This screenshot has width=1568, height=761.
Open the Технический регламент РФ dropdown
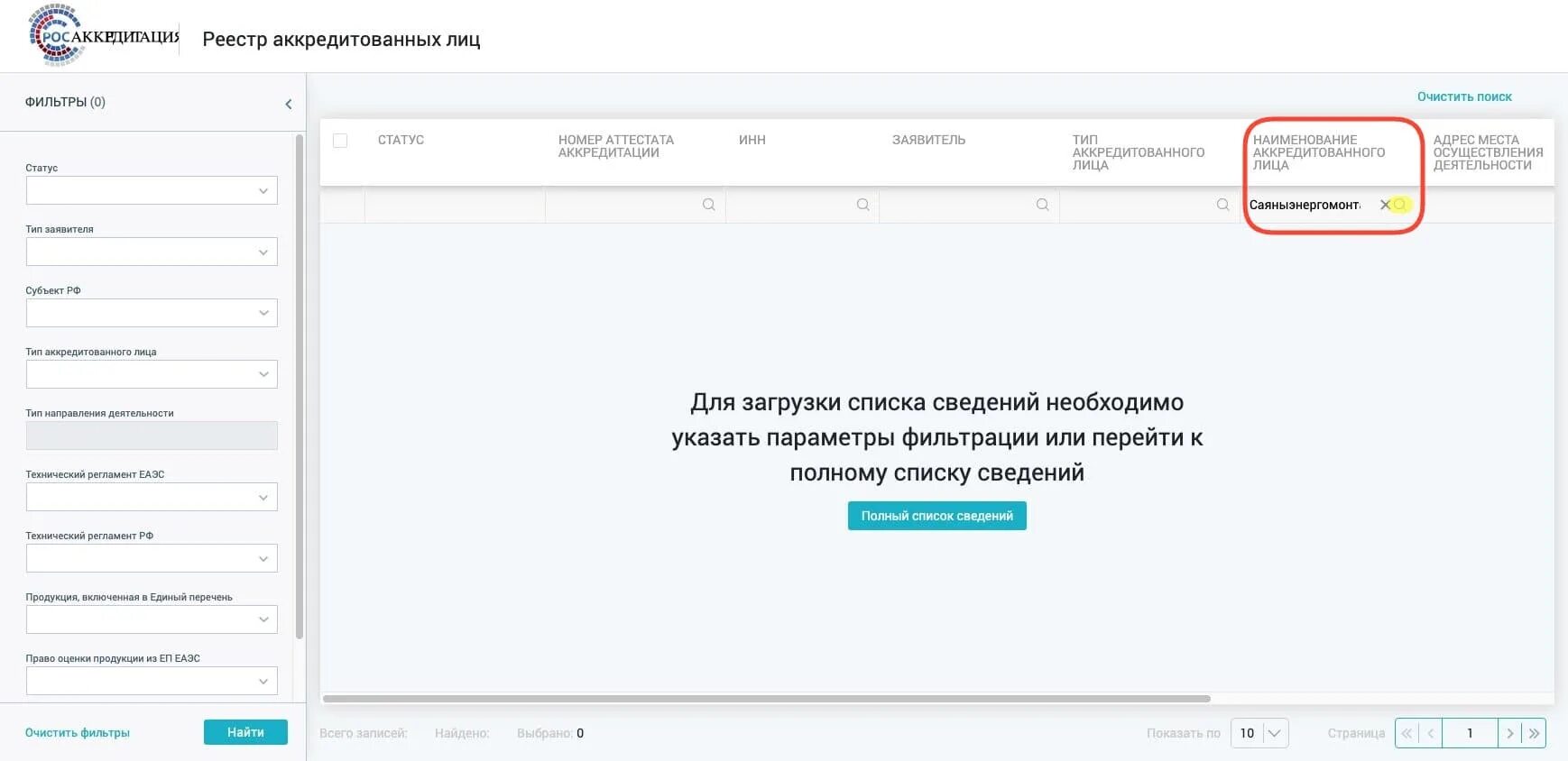(x=152, y=558)
